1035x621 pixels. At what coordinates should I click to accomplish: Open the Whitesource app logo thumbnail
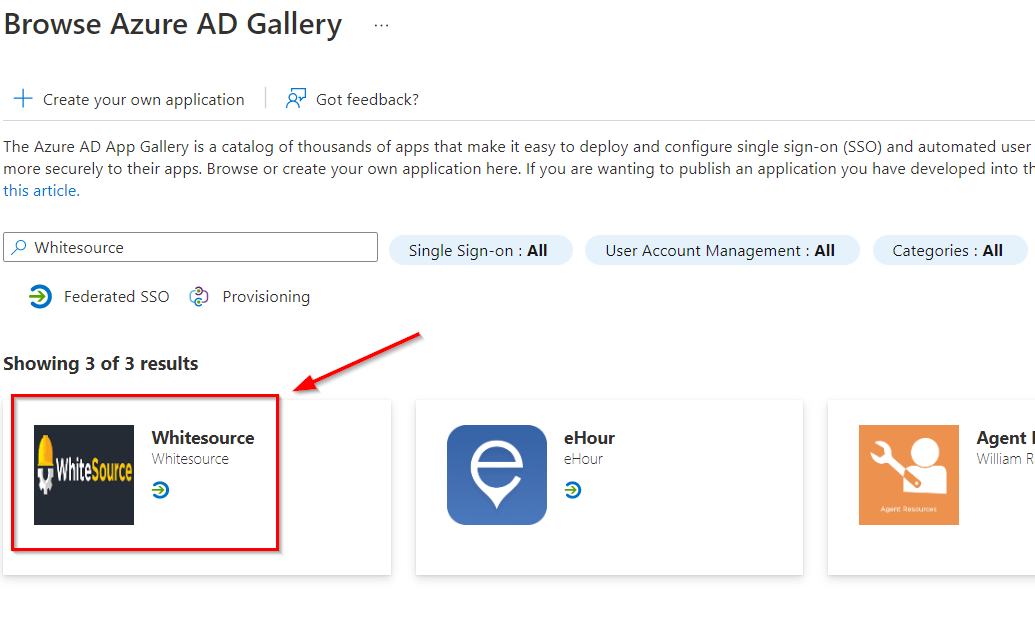(84, 475)
